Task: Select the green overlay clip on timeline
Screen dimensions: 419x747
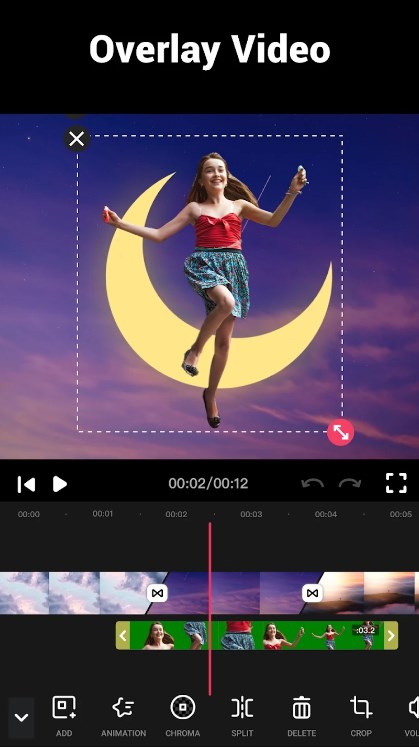Action: coord(257,635)
